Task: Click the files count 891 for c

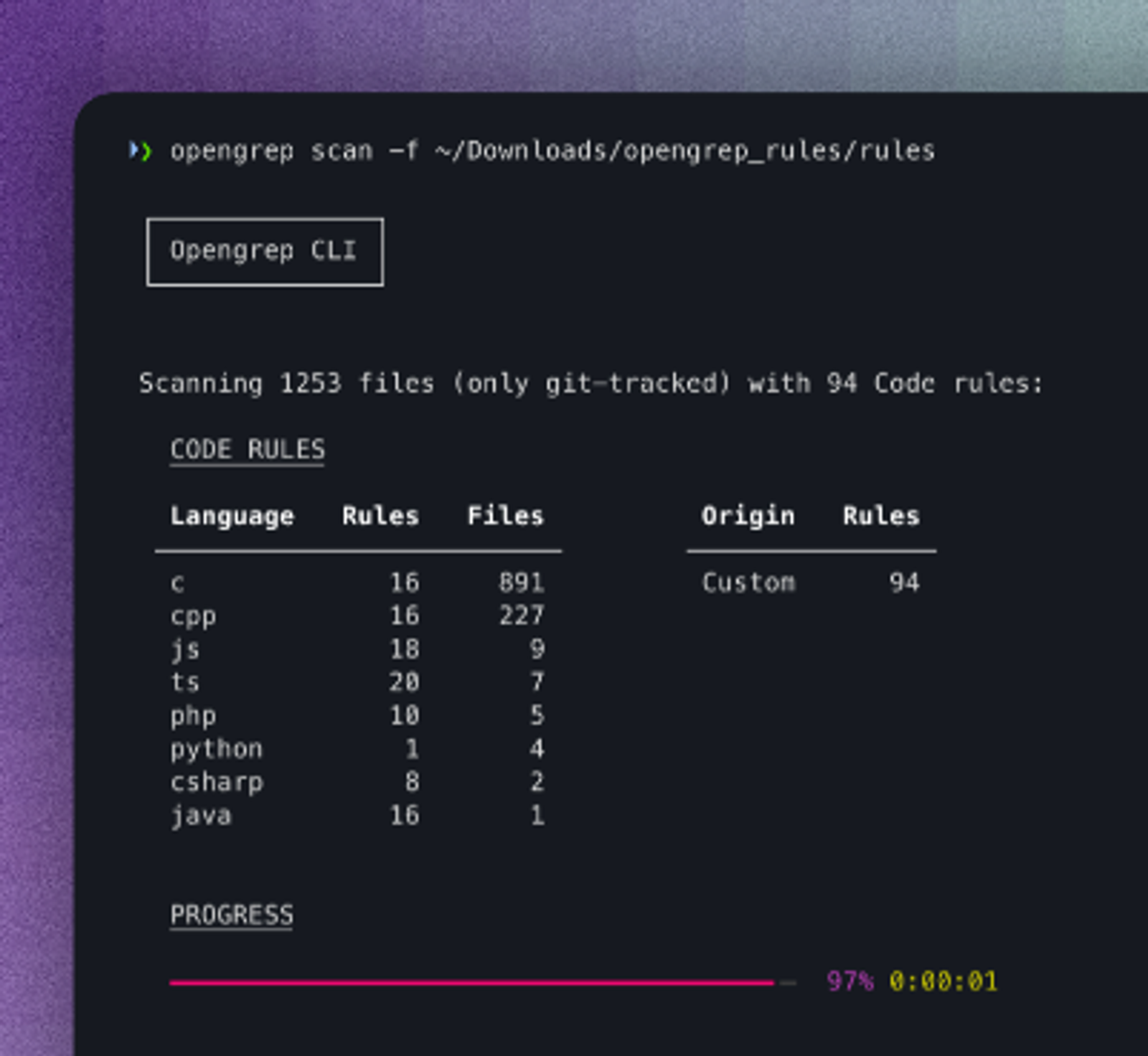Action: coord(522,583)
